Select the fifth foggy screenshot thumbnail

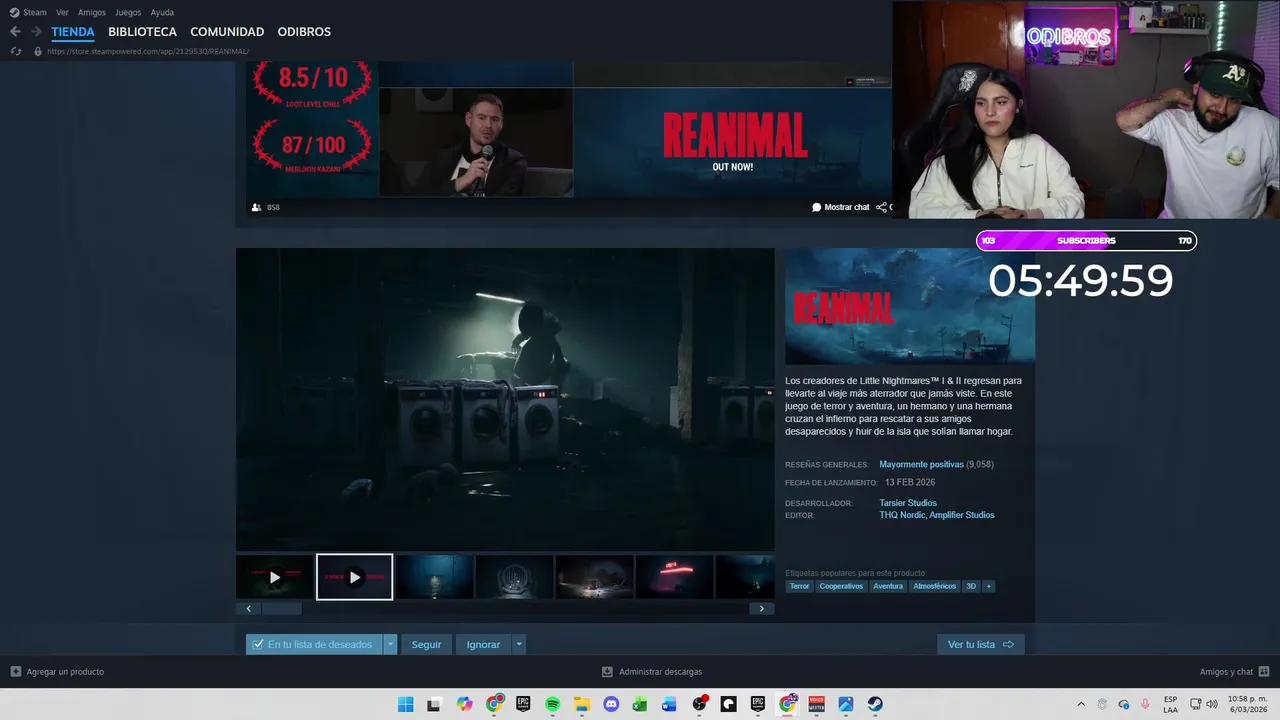tap(594, 577)
